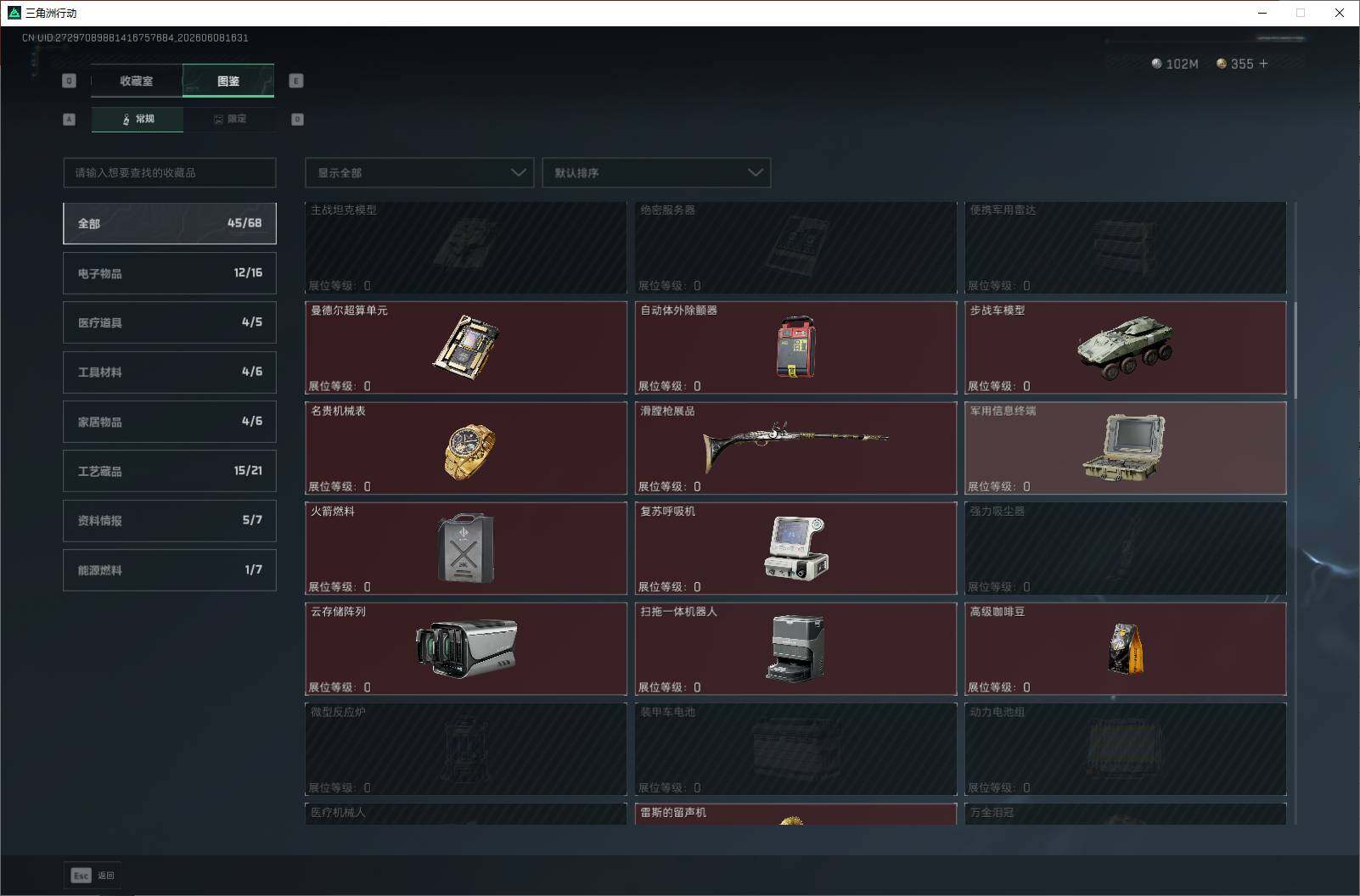The image size is (1360, 896).
Task: Click the collectible search input field
Action: point(170,172)
